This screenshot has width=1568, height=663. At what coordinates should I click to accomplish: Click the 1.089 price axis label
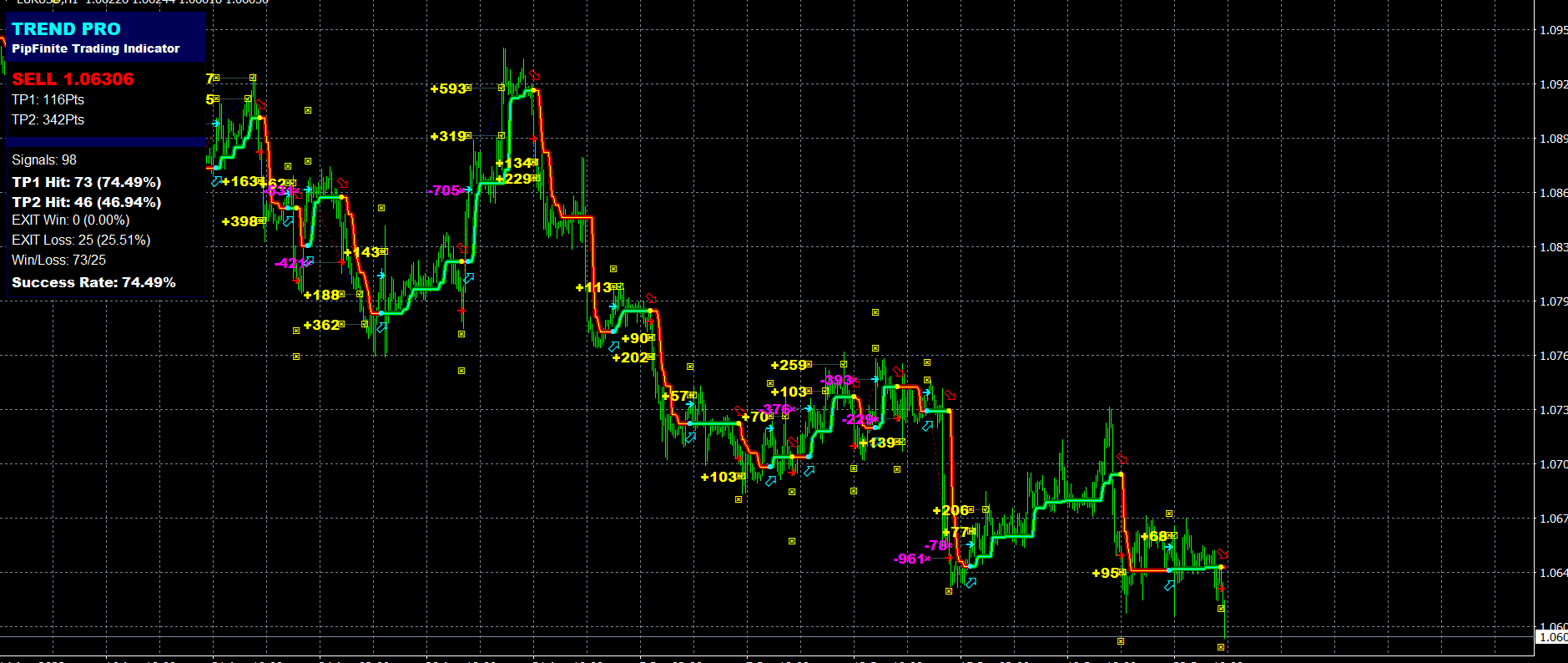tap(1554, 139)
